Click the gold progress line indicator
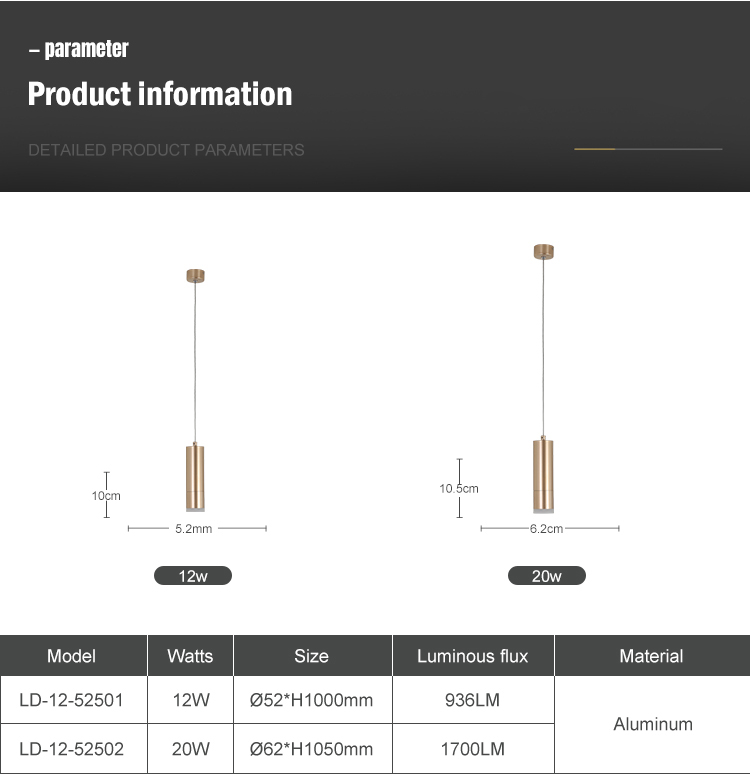Image resolution: width=750 pixels, height=774 pixels. coord(595,149)
